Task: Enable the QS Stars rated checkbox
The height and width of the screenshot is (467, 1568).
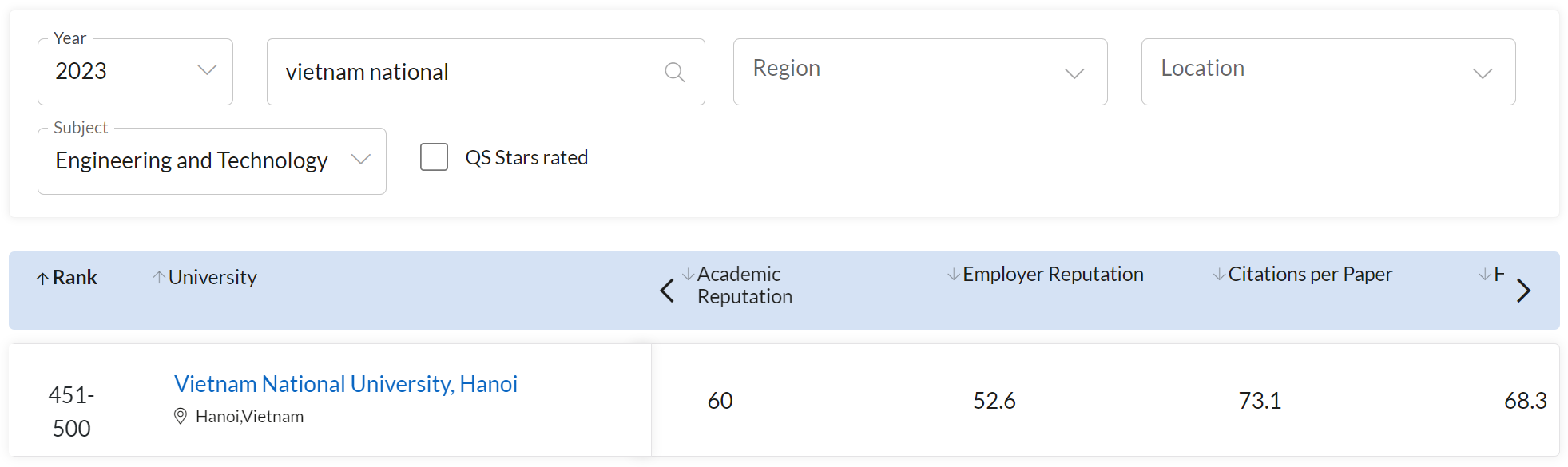Action: pyautogui.click(x=434, y=157)
